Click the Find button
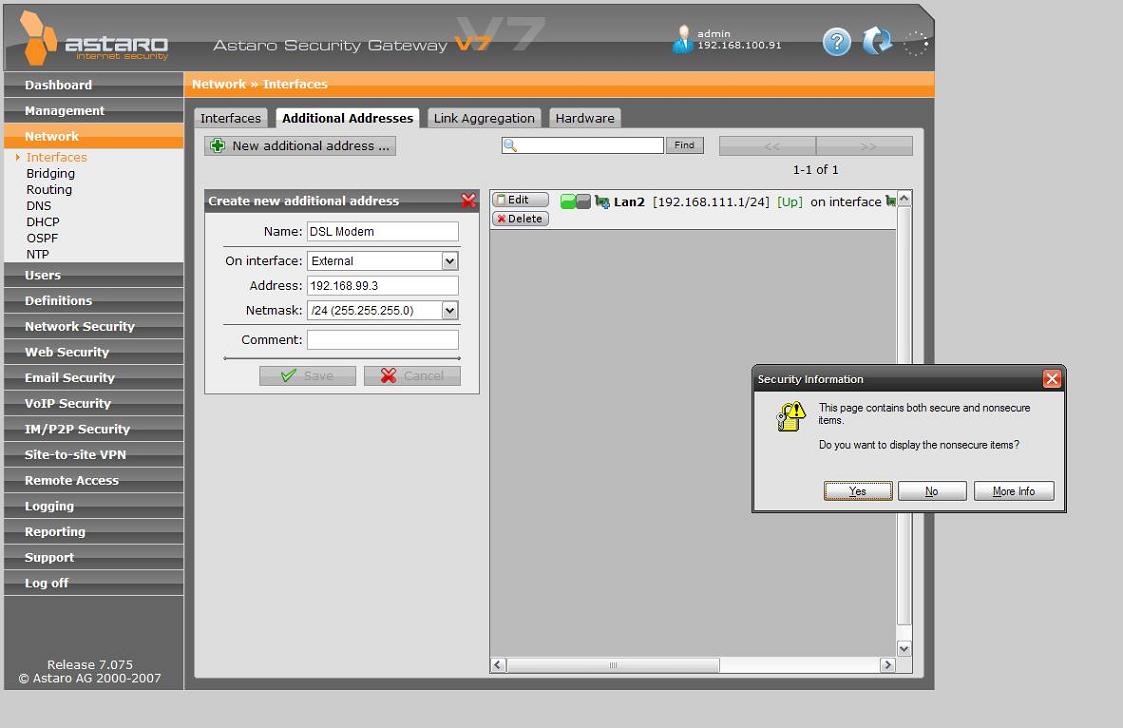The height and width of the screenshot is (728, 1123). pyautogui.click(x=685, y=145)
